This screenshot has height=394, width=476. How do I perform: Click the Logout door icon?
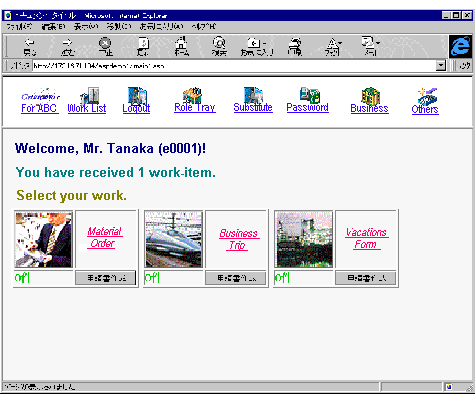tap(137, 96)
